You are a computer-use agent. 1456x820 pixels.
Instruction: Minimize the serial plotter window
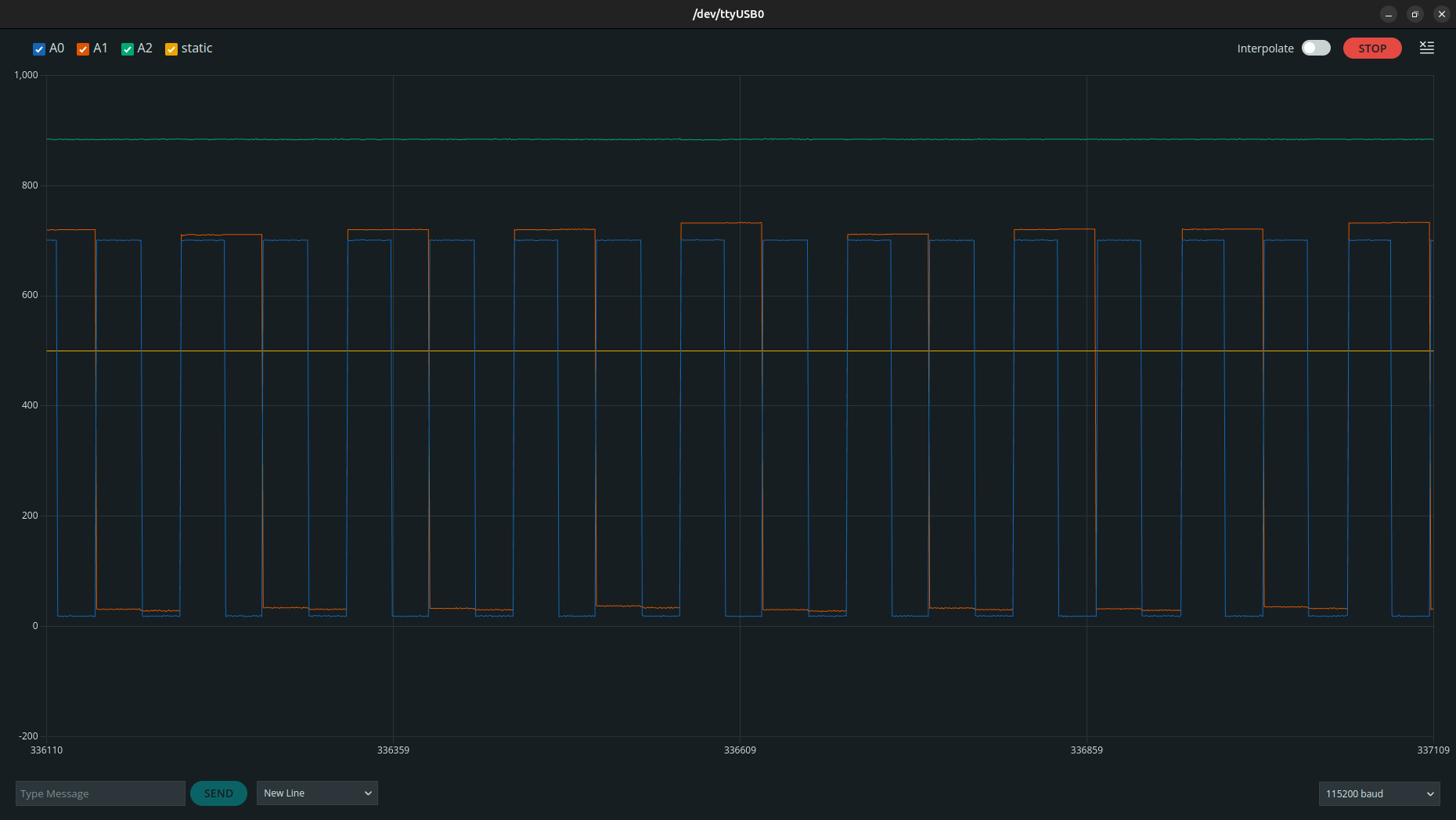click(1389, 14)
